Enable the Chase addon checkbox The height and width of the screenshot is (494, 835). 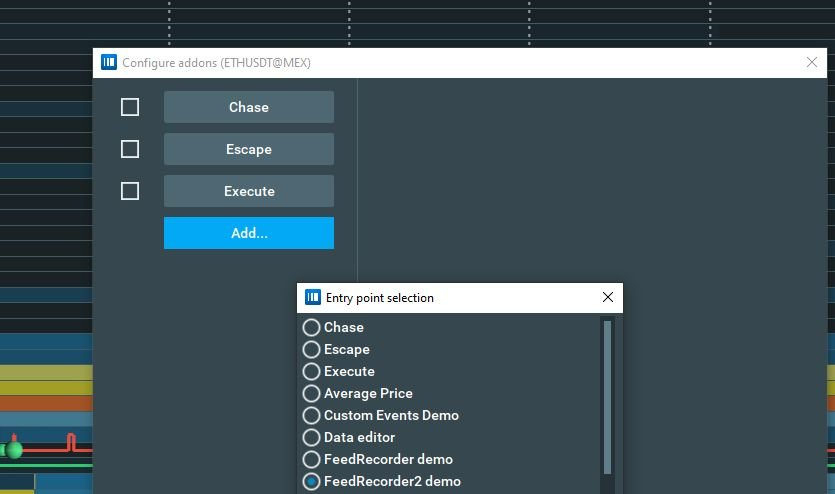pos(130,107)
